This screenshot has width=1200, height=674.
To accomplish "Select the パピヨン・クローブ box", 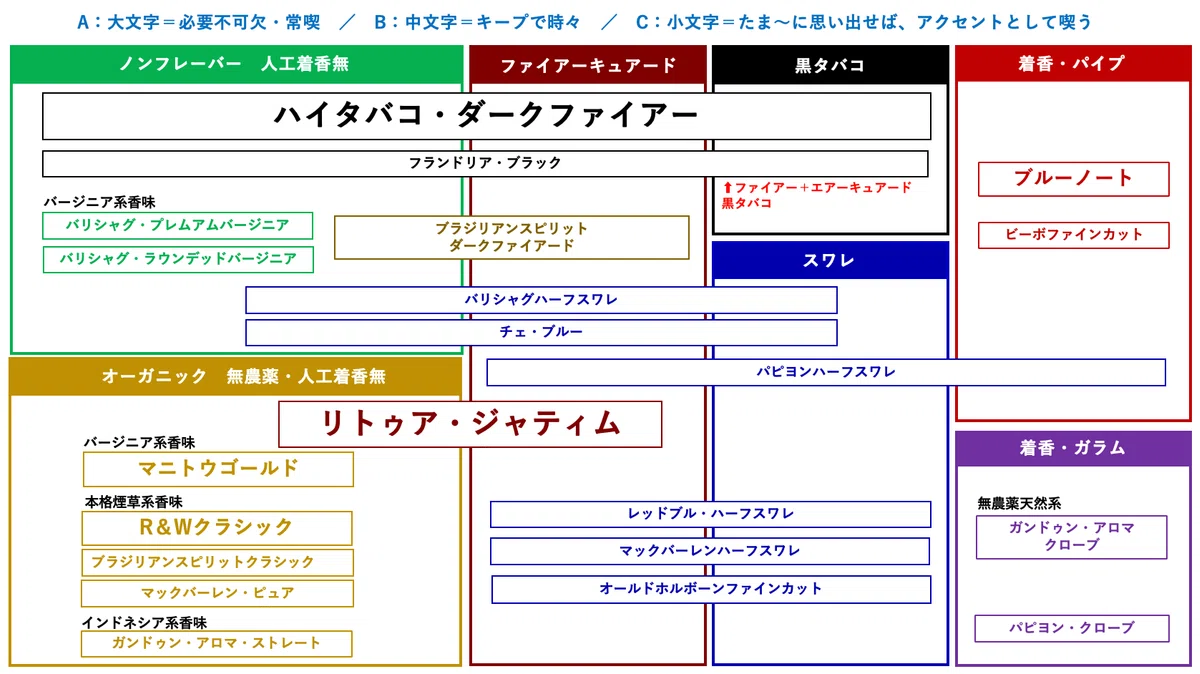I will click(1072, 628).
